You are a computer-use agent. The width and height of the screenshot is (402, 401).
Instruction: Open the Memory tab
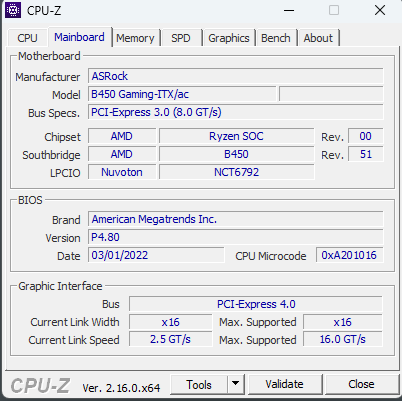coord(135,38)
